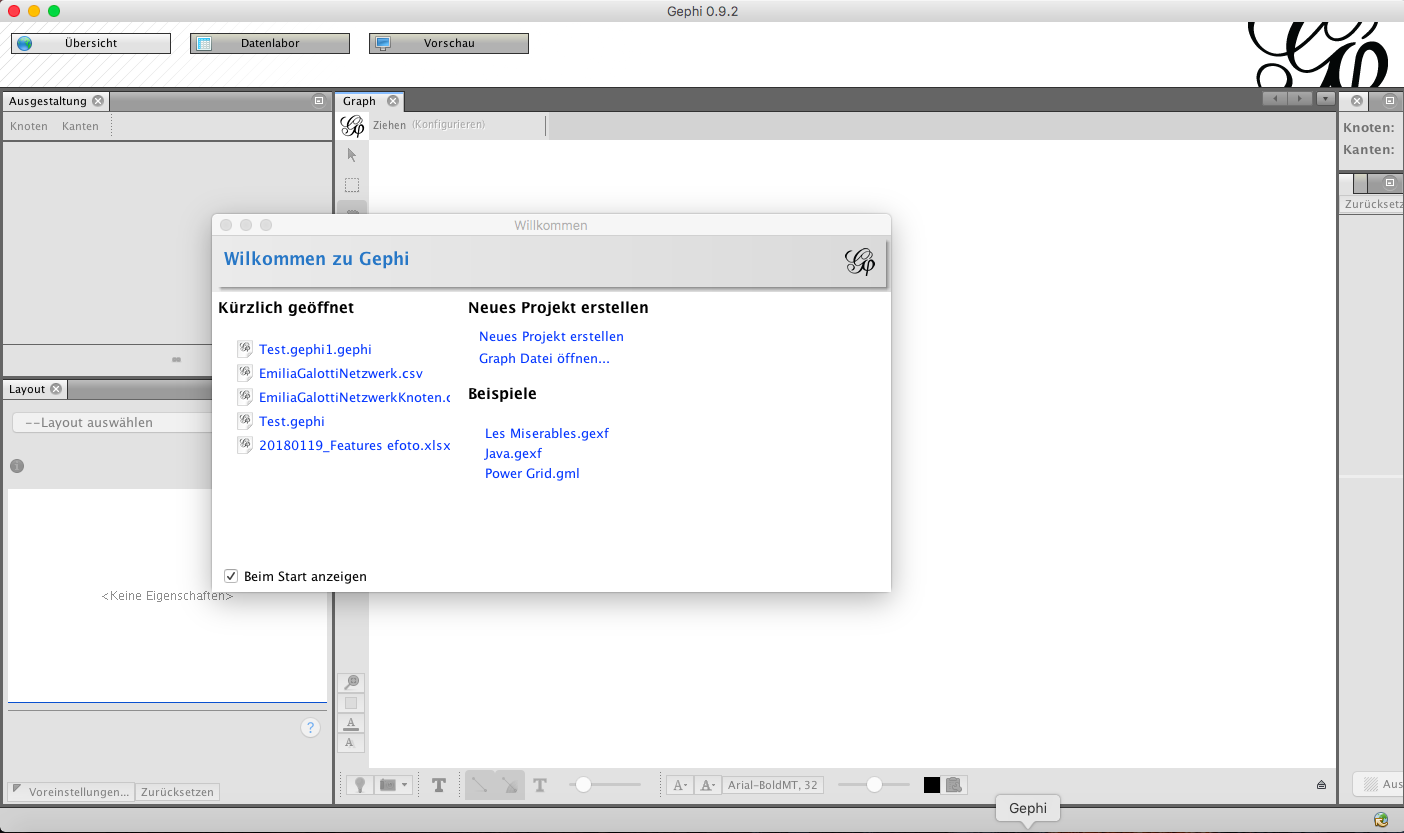
Task: Click the file icon beside Test.gephi1.gephi
Action: (245, 349)
